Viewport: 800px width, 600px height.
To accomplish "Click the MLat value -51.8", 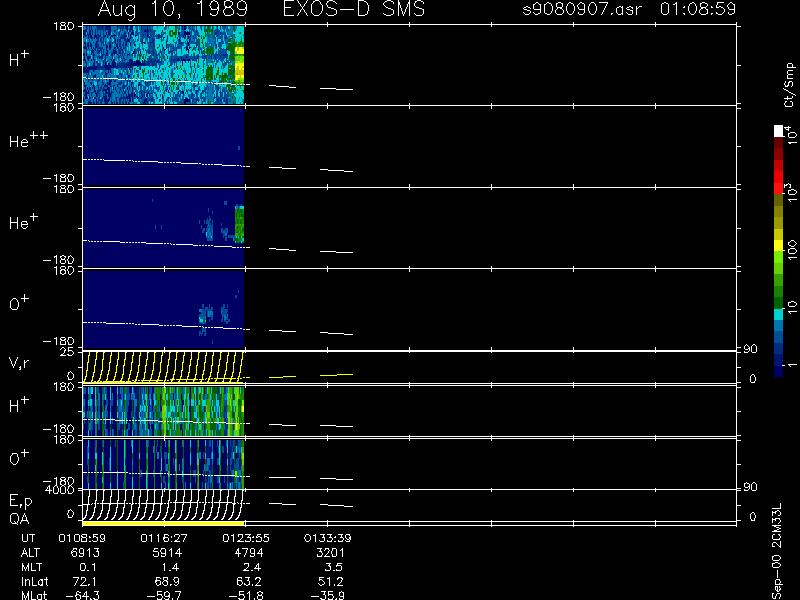I will [x=246, y=595].
